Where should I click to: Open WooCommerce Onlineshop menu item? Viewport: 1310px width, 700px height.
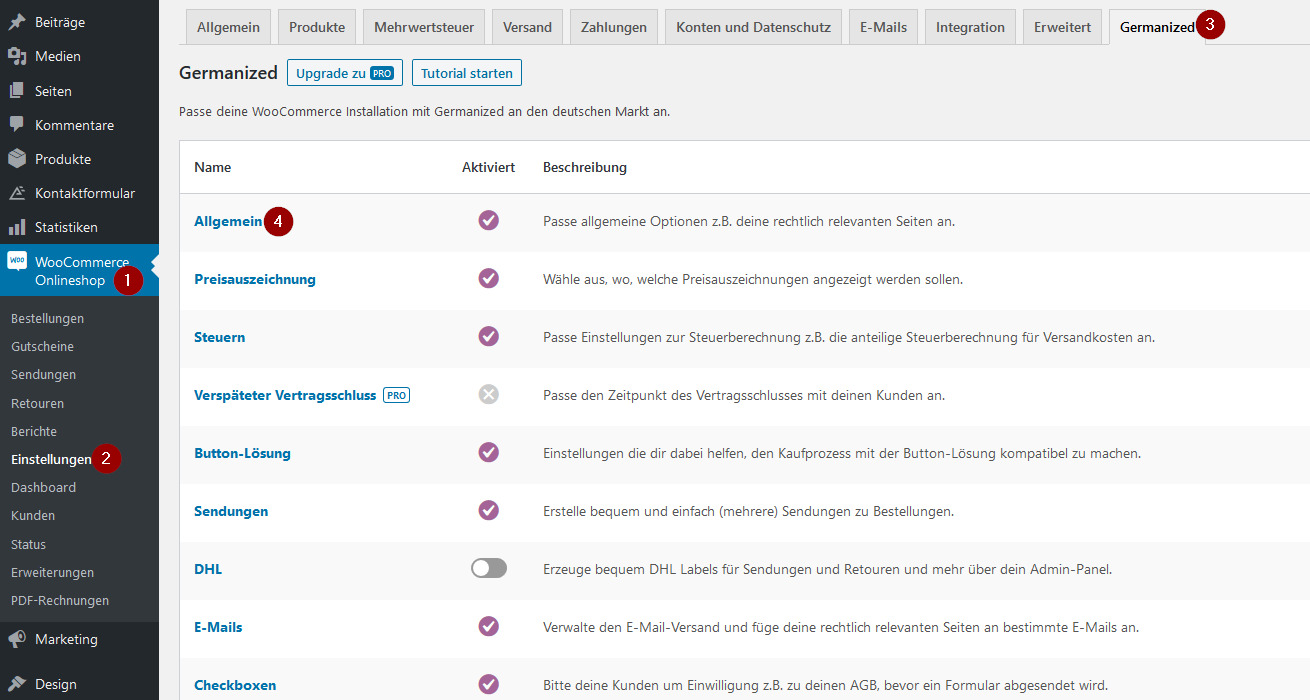point(79,271)
